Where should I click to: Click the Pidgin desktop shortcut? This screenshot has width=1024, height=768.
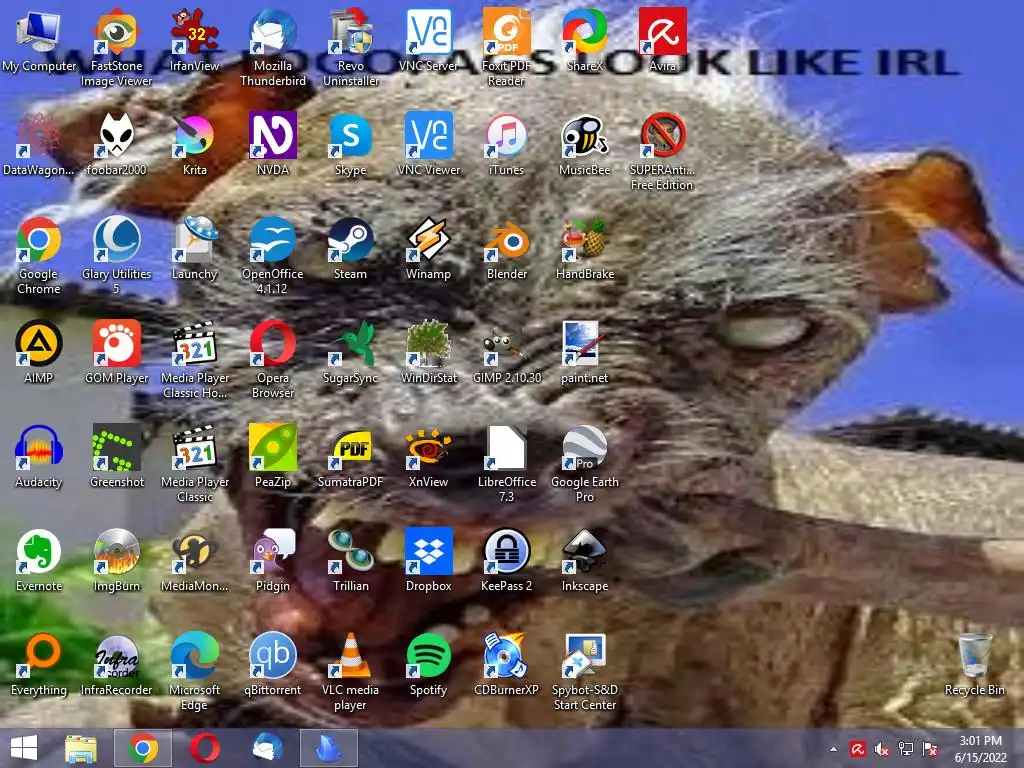tap(273, 561)
